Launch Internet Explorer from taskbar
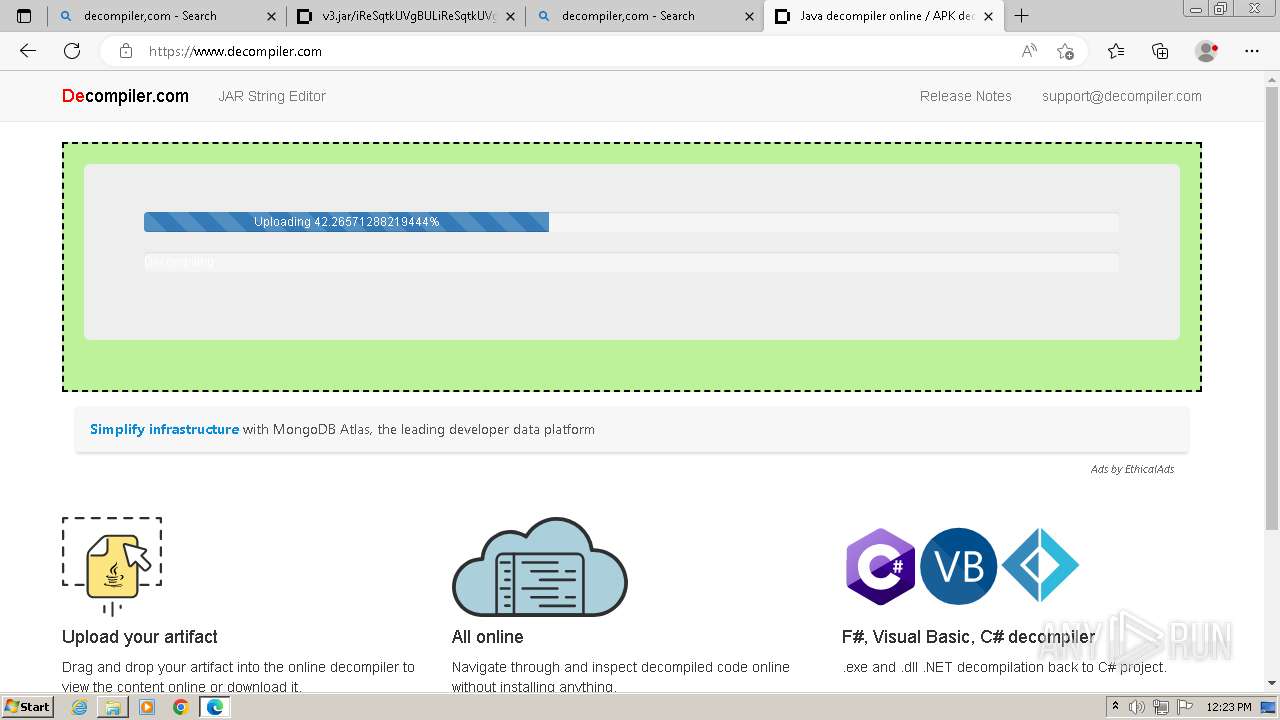Image resolution: width=1280 pixels, height=720 pixels. pyautogui.click(x=80, y=707)
